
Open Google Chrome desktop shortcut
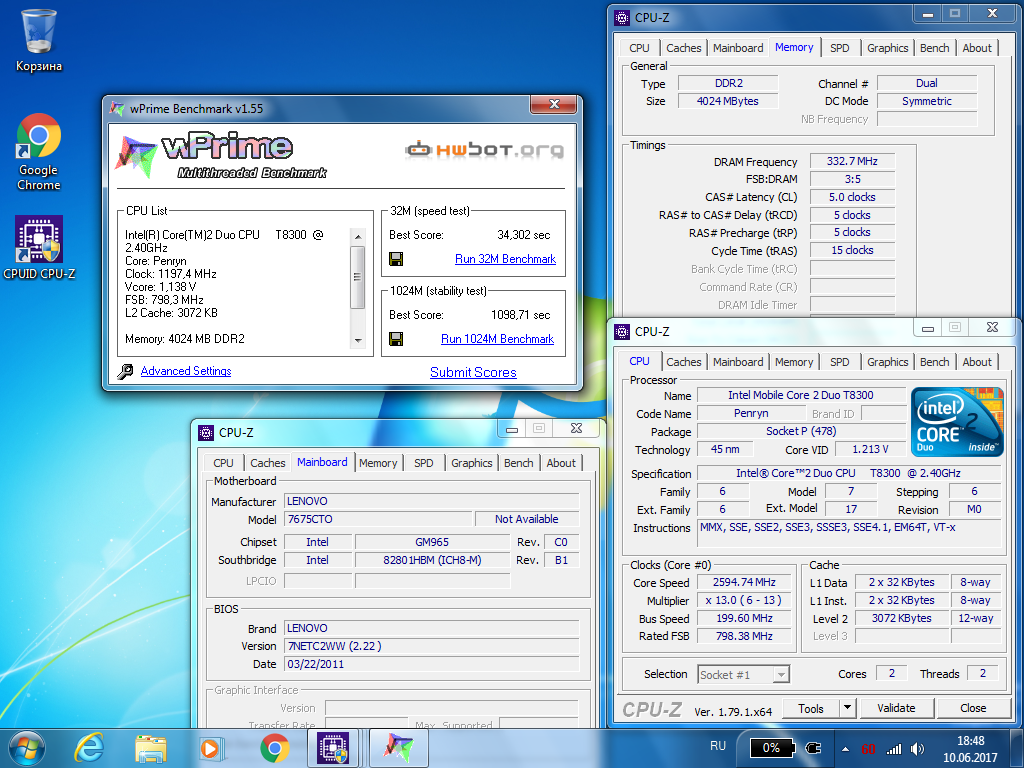coord(39,152)
